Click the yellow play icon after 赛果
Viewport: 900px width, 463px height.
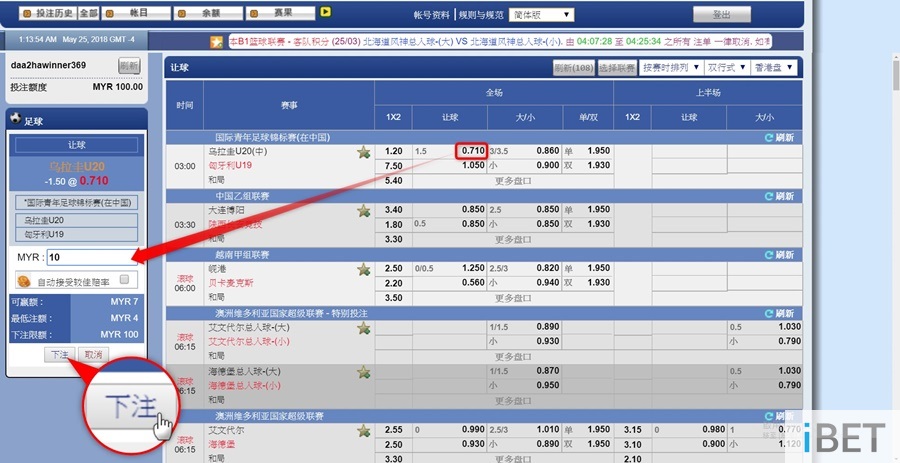point(325,11)
